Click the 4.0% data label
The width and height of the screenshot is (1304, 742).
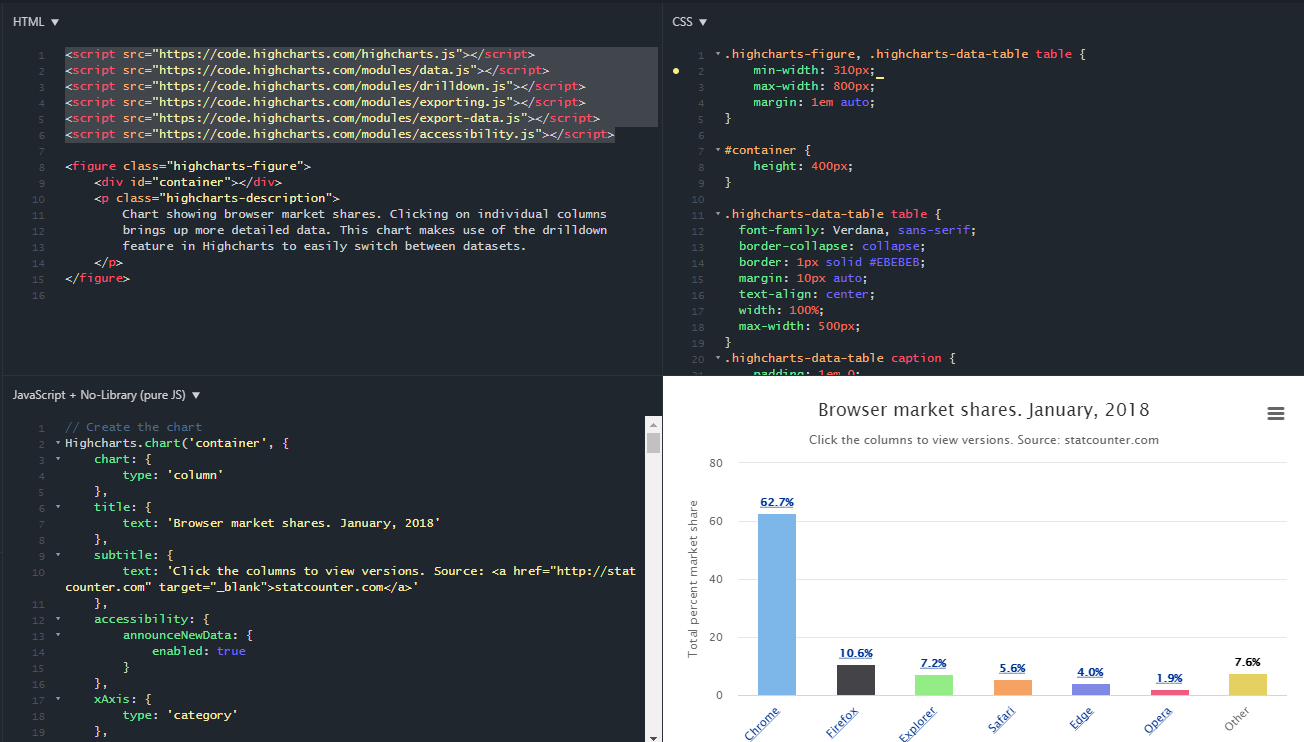pos(1091,672)
